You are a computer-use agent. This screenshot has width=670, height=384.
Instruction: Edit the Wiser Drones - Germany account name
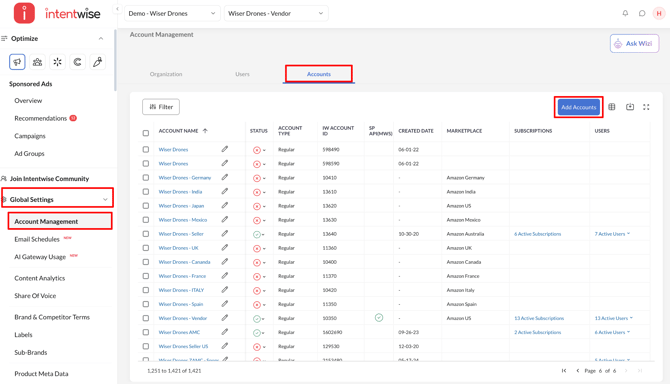(225, 177)
